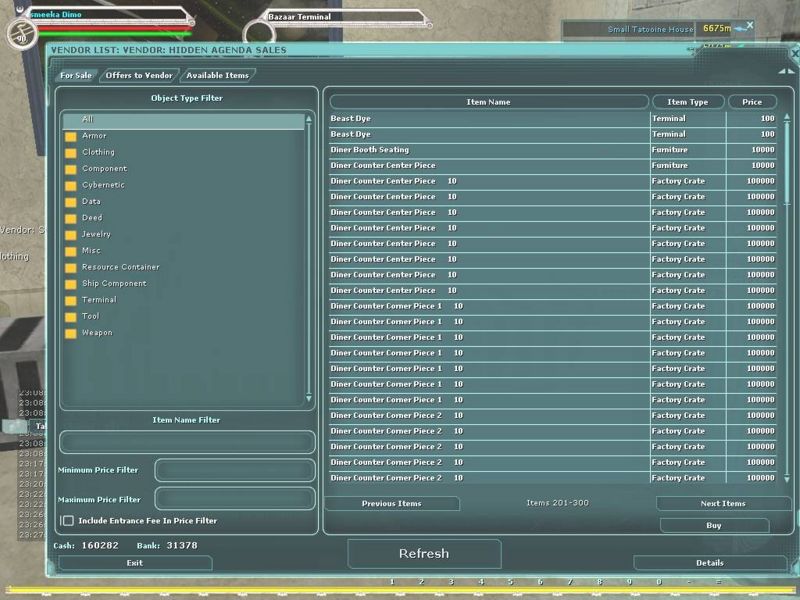Go to Next Items page
Screen dimensions: 800x600
pyautogui.click(x=722, y=504)
